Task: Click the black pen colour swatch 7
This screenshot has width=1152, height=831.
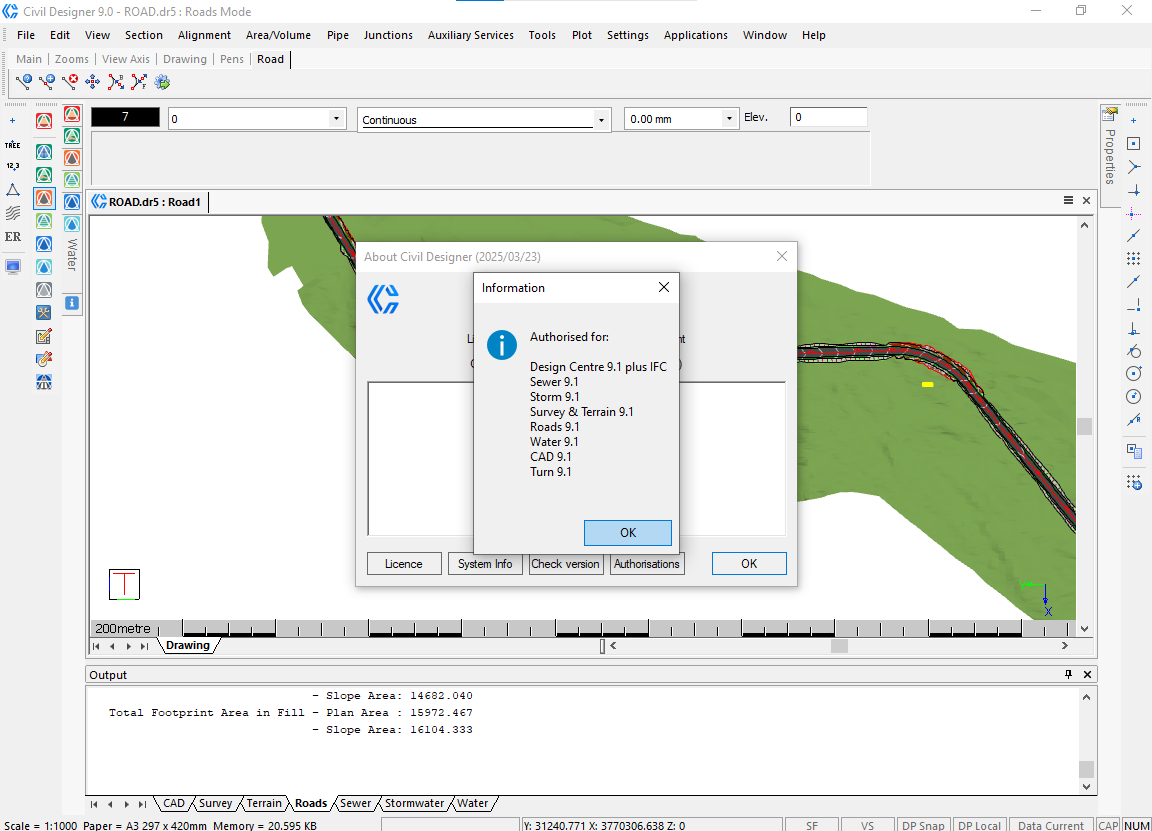Action: pyautogui.click(x=125, y=117)
